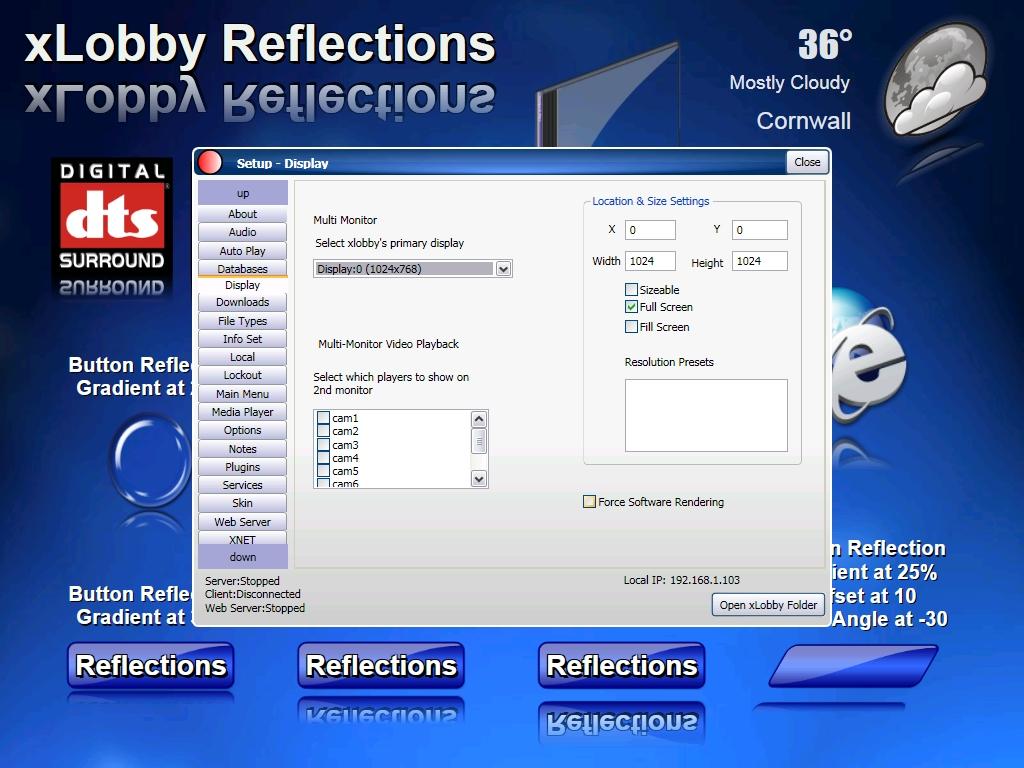Screen dimensions: 1024x768
Task: Toggle Force Software Rendering checkbox
Action: [589, 502]
